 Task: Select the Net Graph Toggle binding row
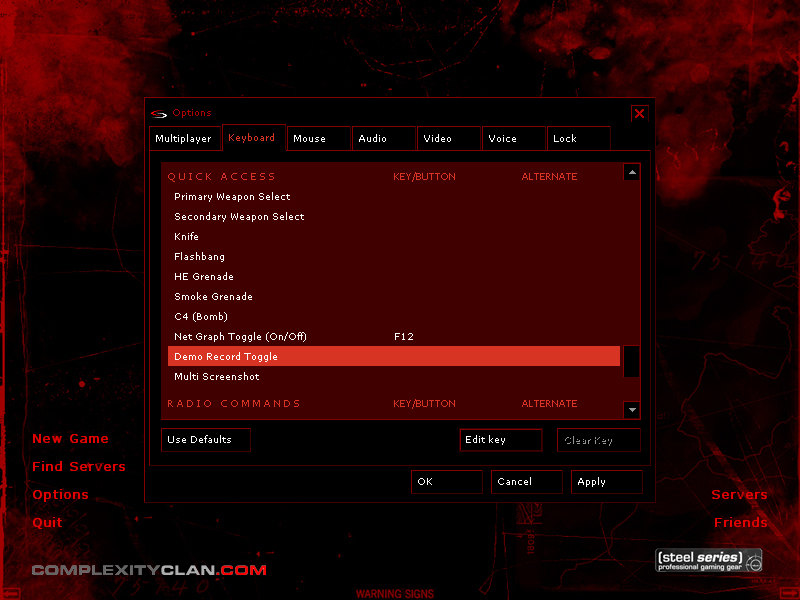pyautogui.click(x=394, y=337)
